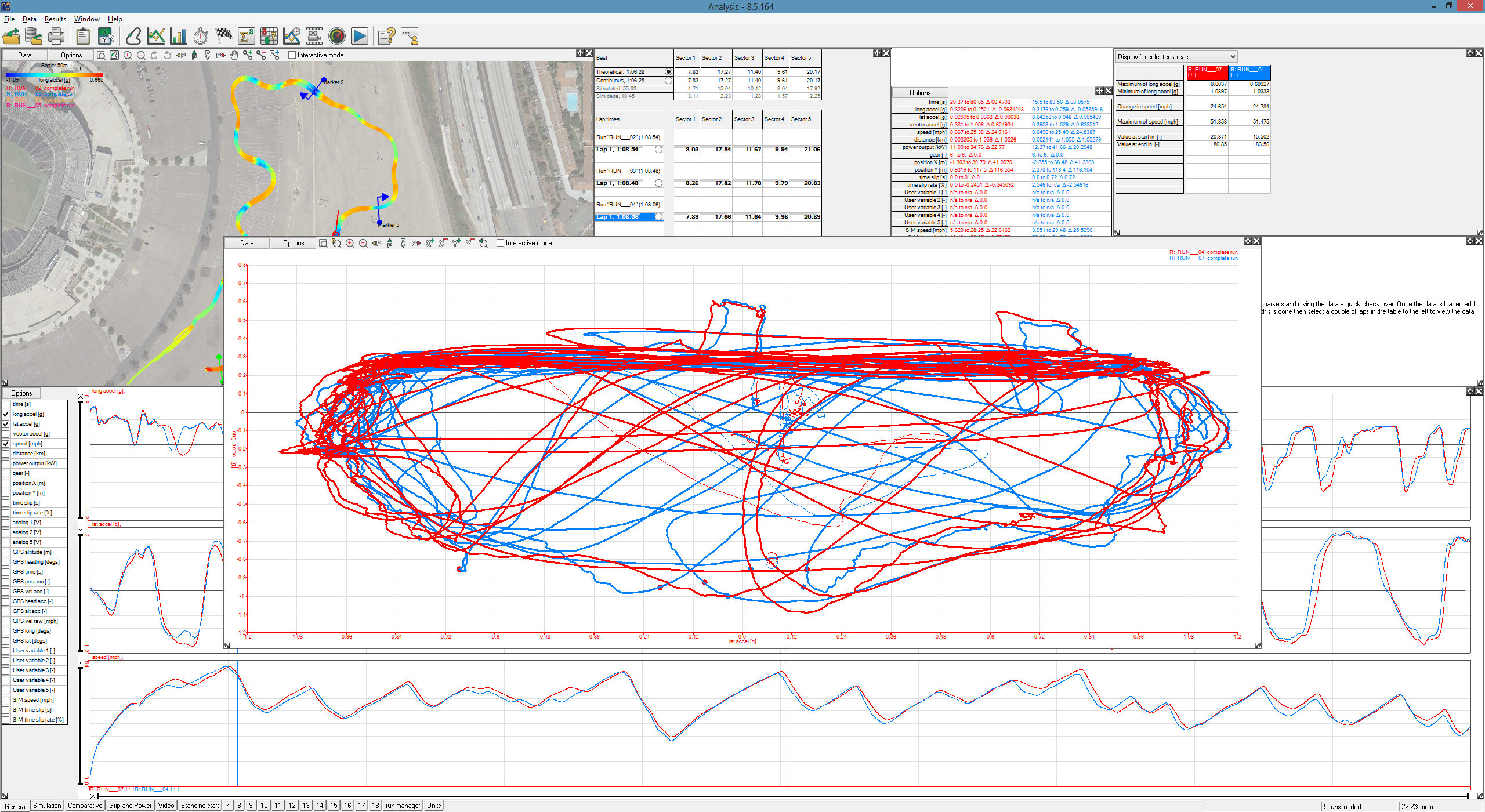Open the video camera film icon
The image size is (1485, 812).
click(x=314, y=36)
